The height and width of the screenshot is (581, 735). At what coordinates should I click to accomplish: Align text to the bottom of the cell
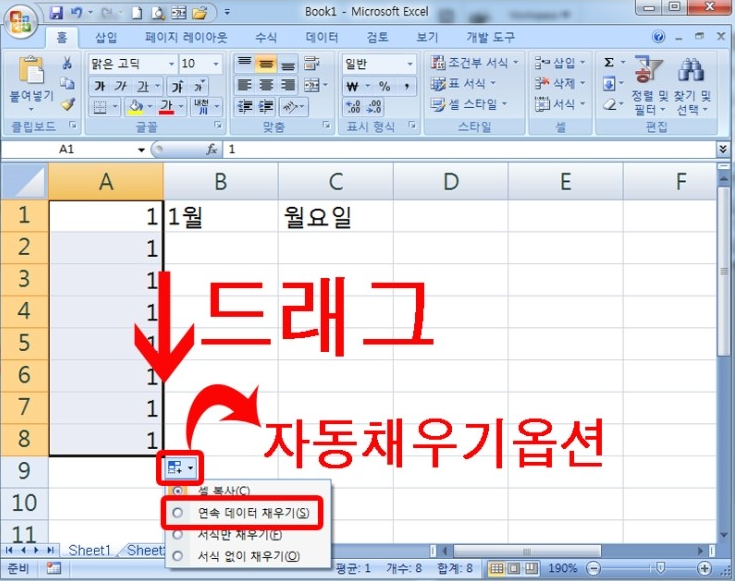[x=288, y=64]
